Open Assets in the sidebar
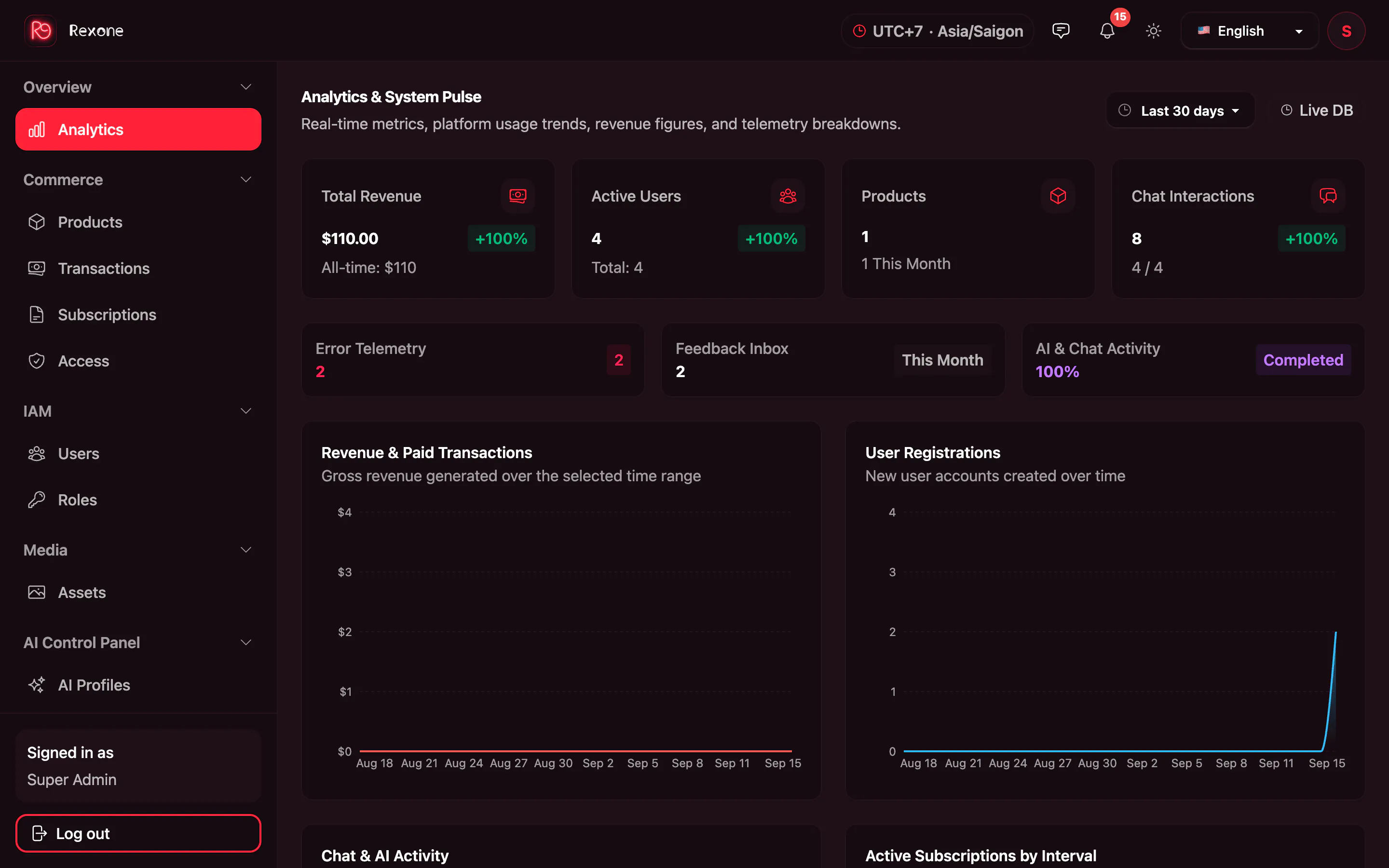 pos(138,593)
